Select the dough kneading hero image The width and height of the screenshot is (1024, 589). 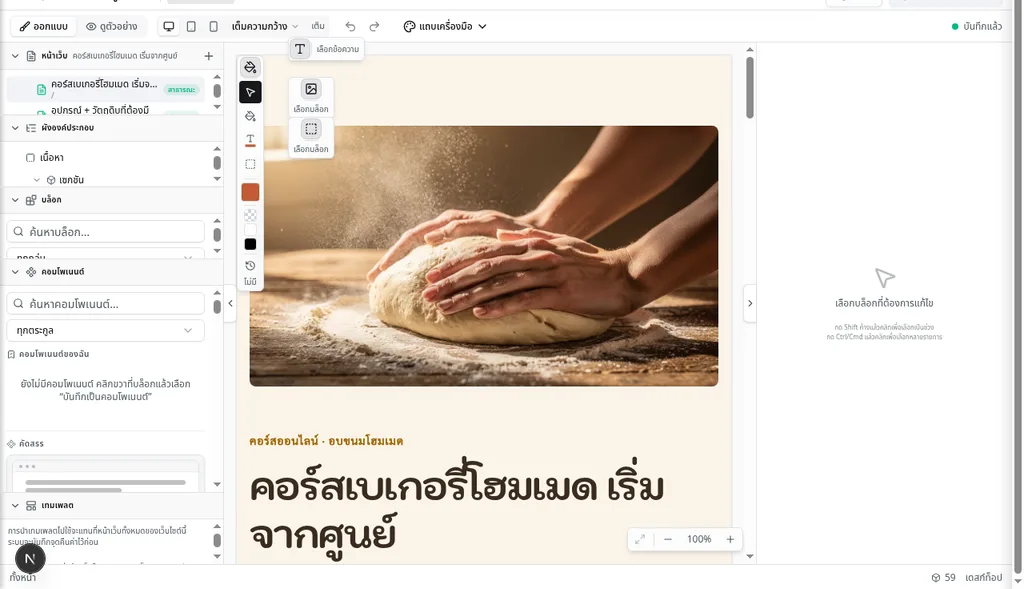pyautogui.click(x=484, y=256)
